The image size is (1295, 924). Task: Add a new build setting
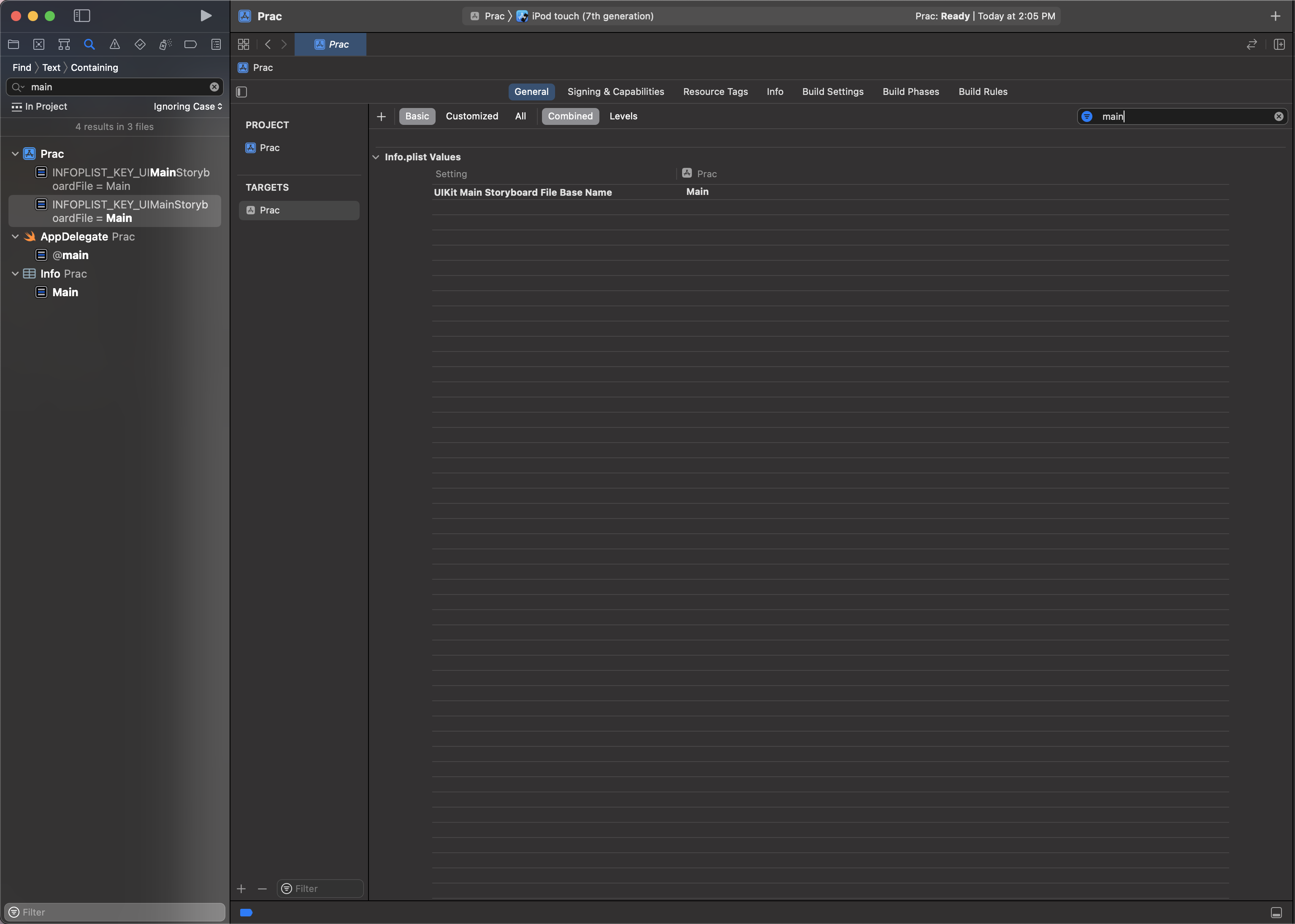click(382, 116)
